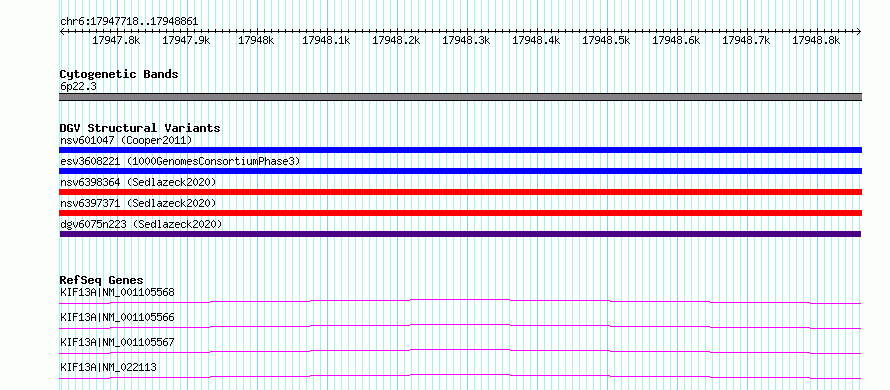Screen dimensions: 890x390
Task: Click the DGV Structural Variants track title
Action: point(140,128)
